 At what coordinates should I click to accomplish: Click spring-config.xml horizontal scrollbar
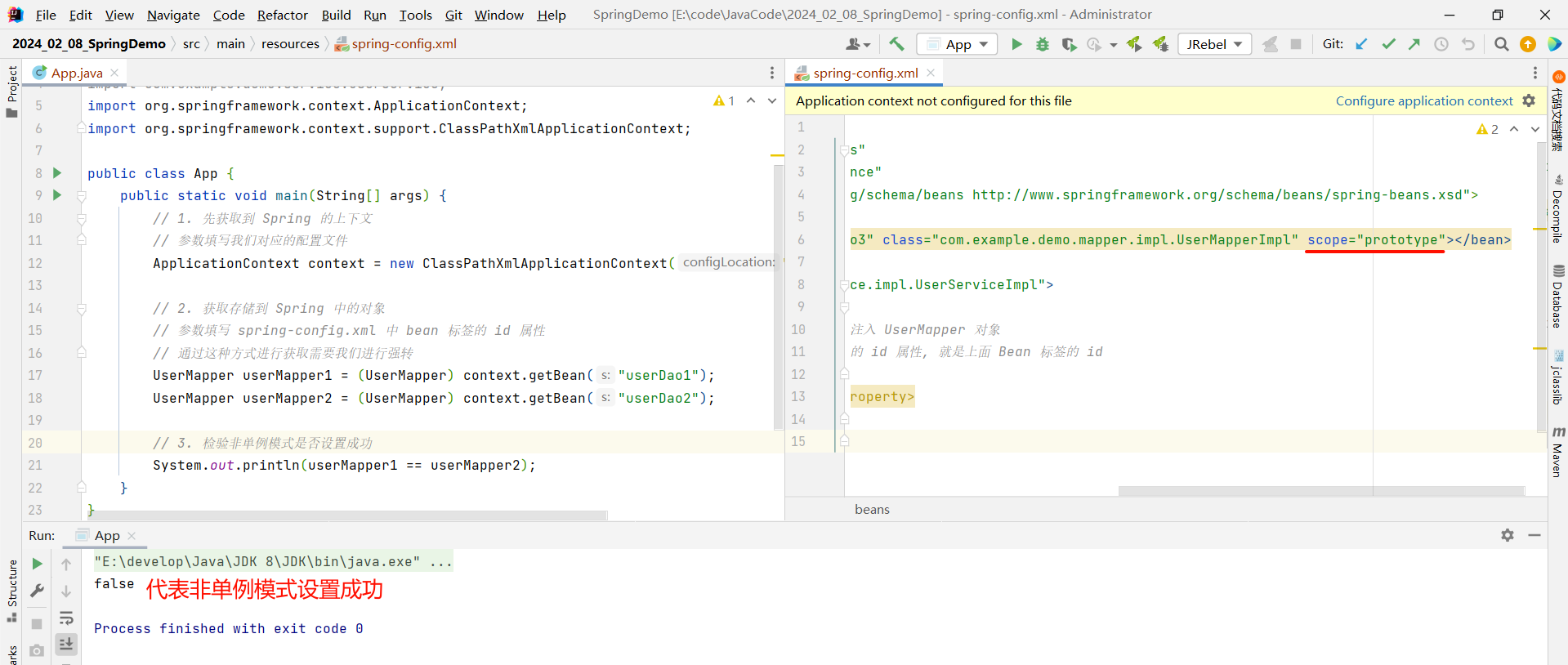pyautogui.click(x=1321, y=491)
